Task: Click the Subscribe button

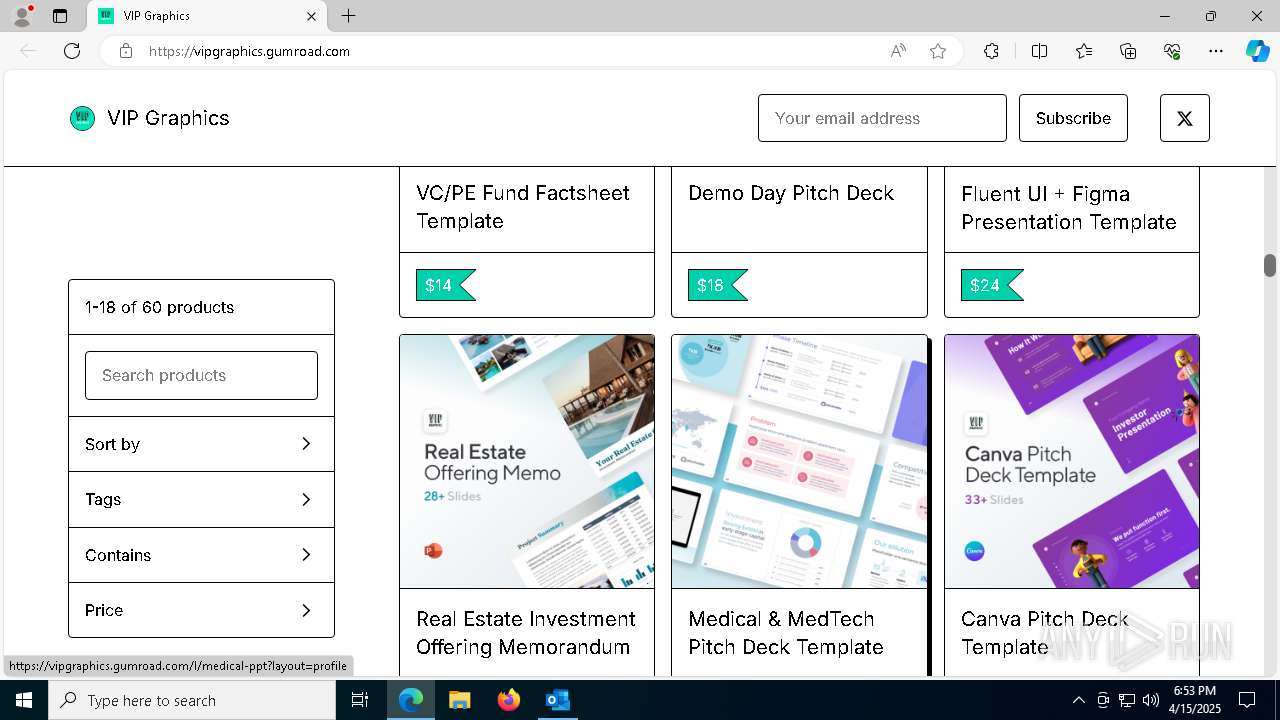Action: point(1073,118)
